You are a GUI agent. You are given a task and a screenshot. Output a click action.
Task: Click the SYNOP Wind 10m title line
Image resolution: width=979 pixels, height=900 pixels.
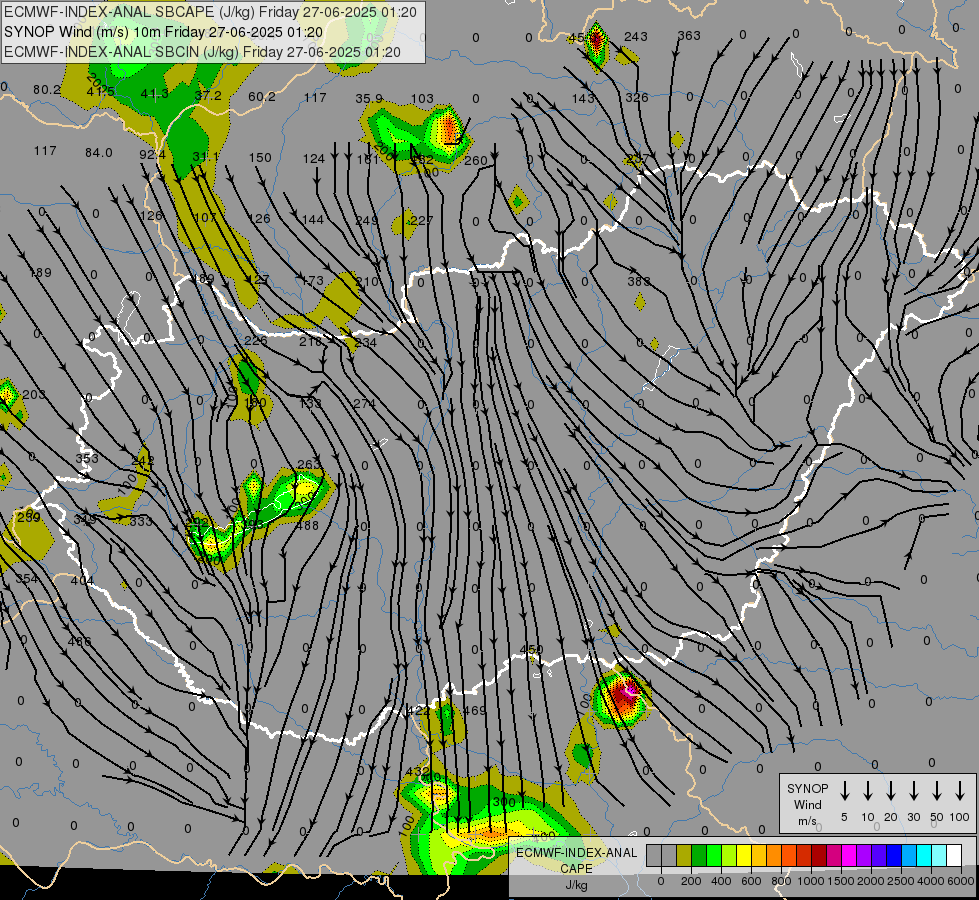point(163,32)
